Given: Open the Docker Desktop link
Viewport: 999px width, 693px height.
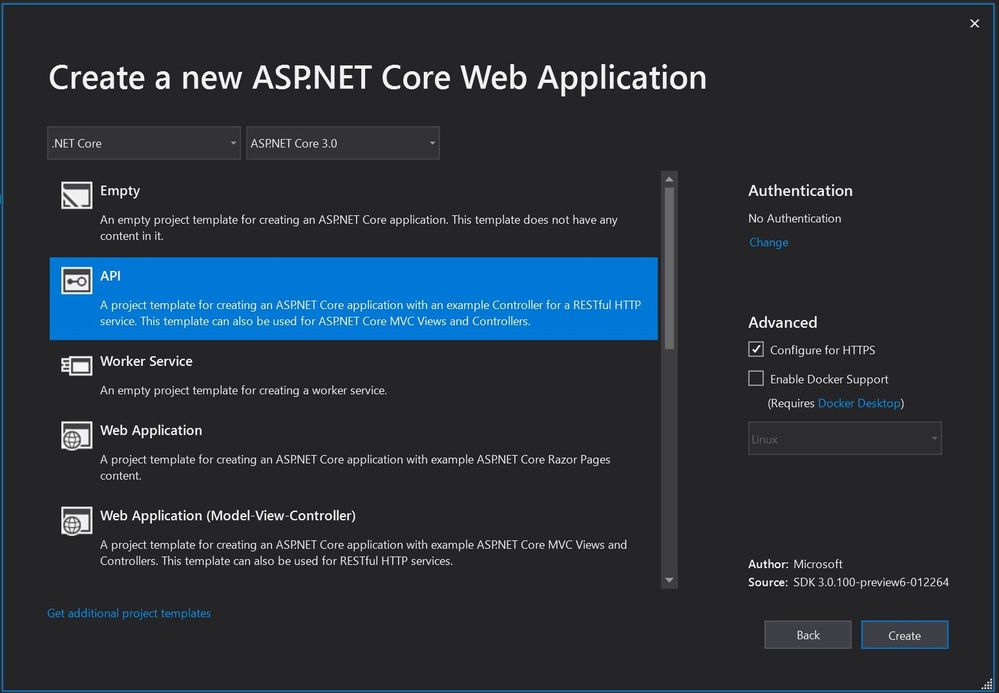Looking at the screenshot, I should (859, 403).
